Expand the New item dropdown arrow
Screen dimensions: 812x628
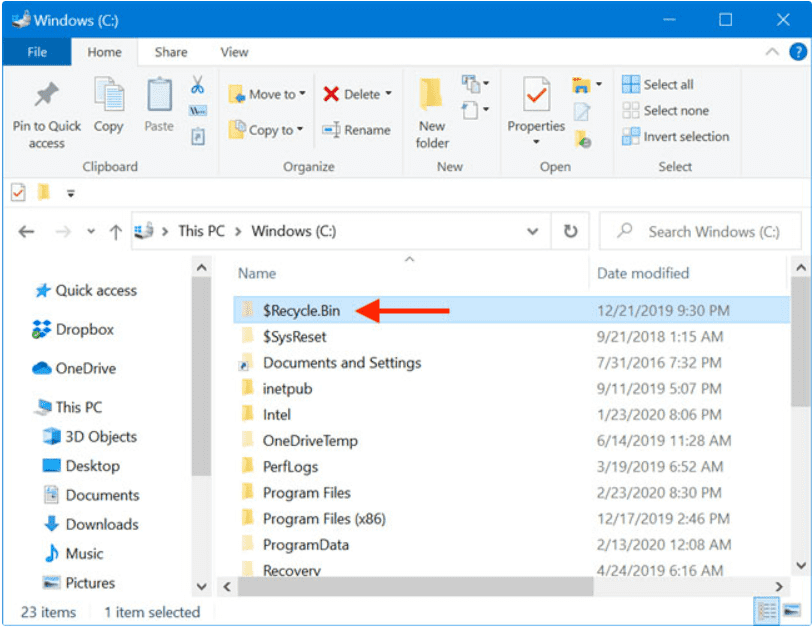click(486, 83)
